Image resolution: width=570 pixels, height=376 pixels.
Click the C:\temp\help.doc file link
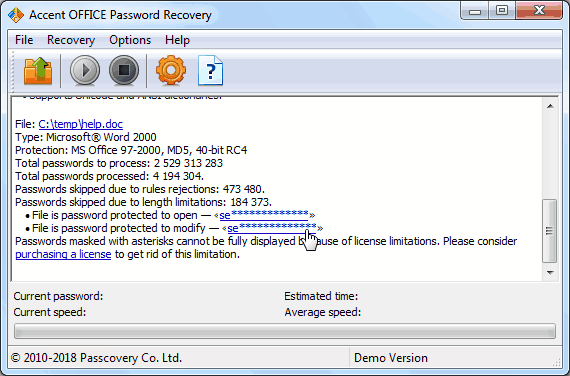tap(81, 124)
